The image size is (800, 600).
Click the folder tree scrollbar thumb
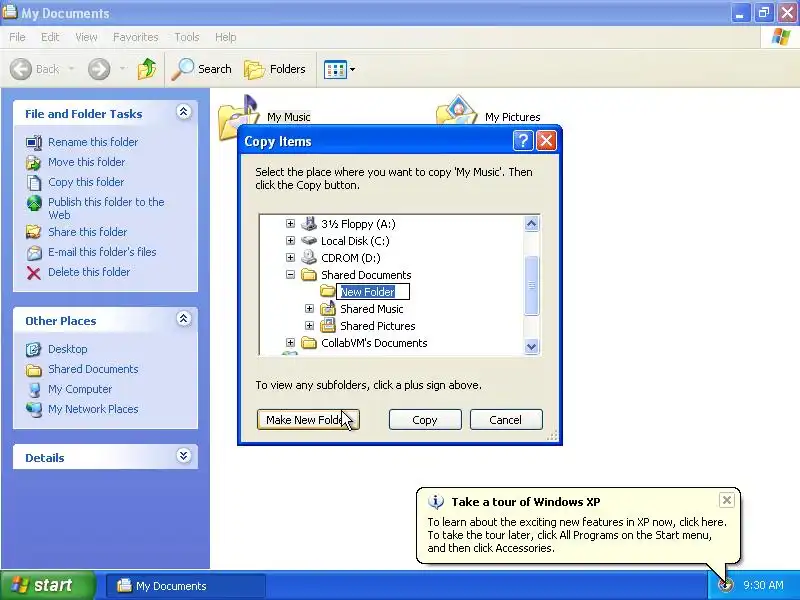point(531,285)
